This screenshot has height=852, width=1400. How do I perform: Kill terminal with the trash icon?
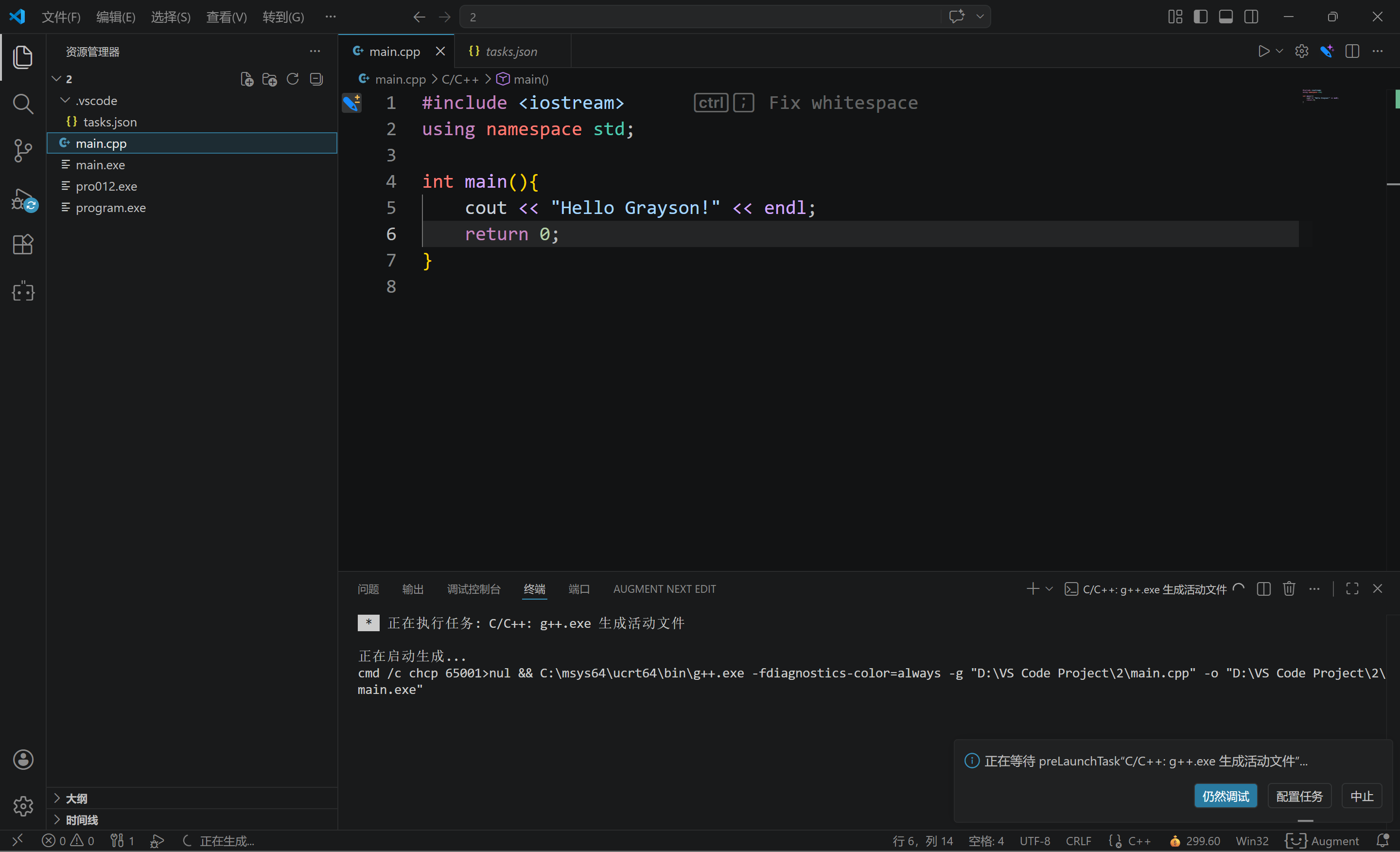1289,589
